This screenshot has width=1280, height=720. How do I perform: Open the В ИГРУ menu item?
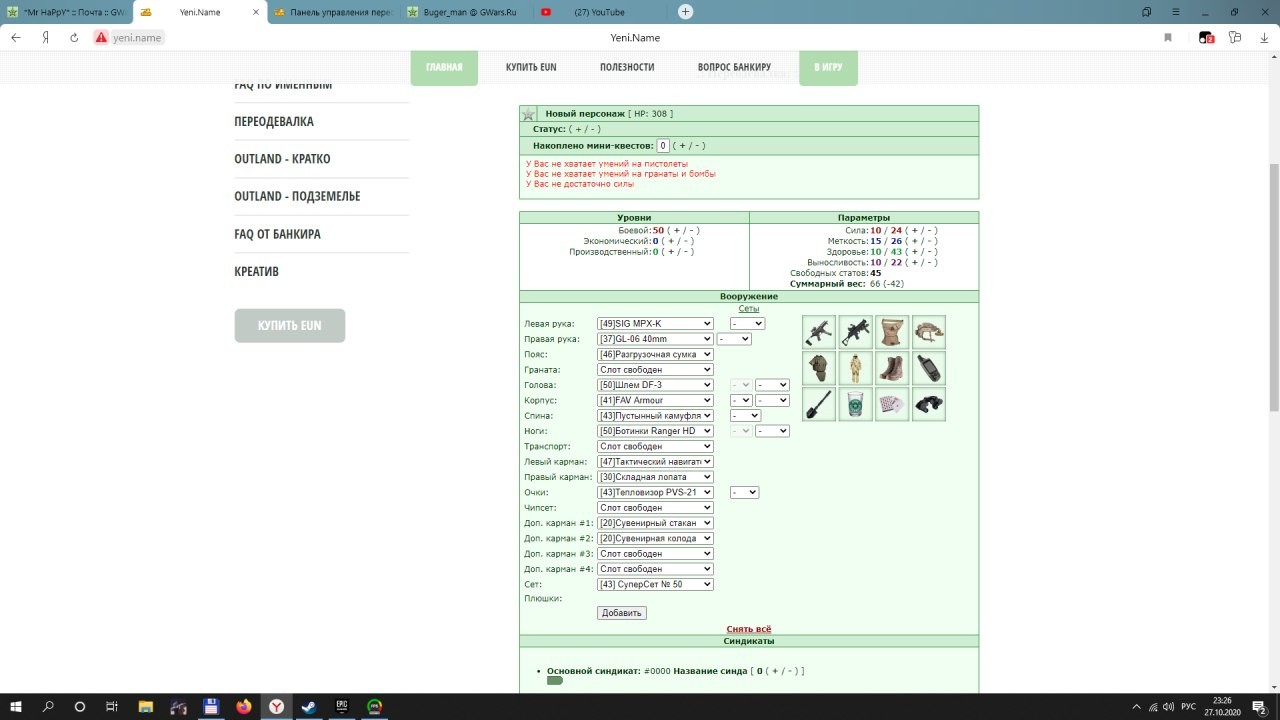coord(828,67)
